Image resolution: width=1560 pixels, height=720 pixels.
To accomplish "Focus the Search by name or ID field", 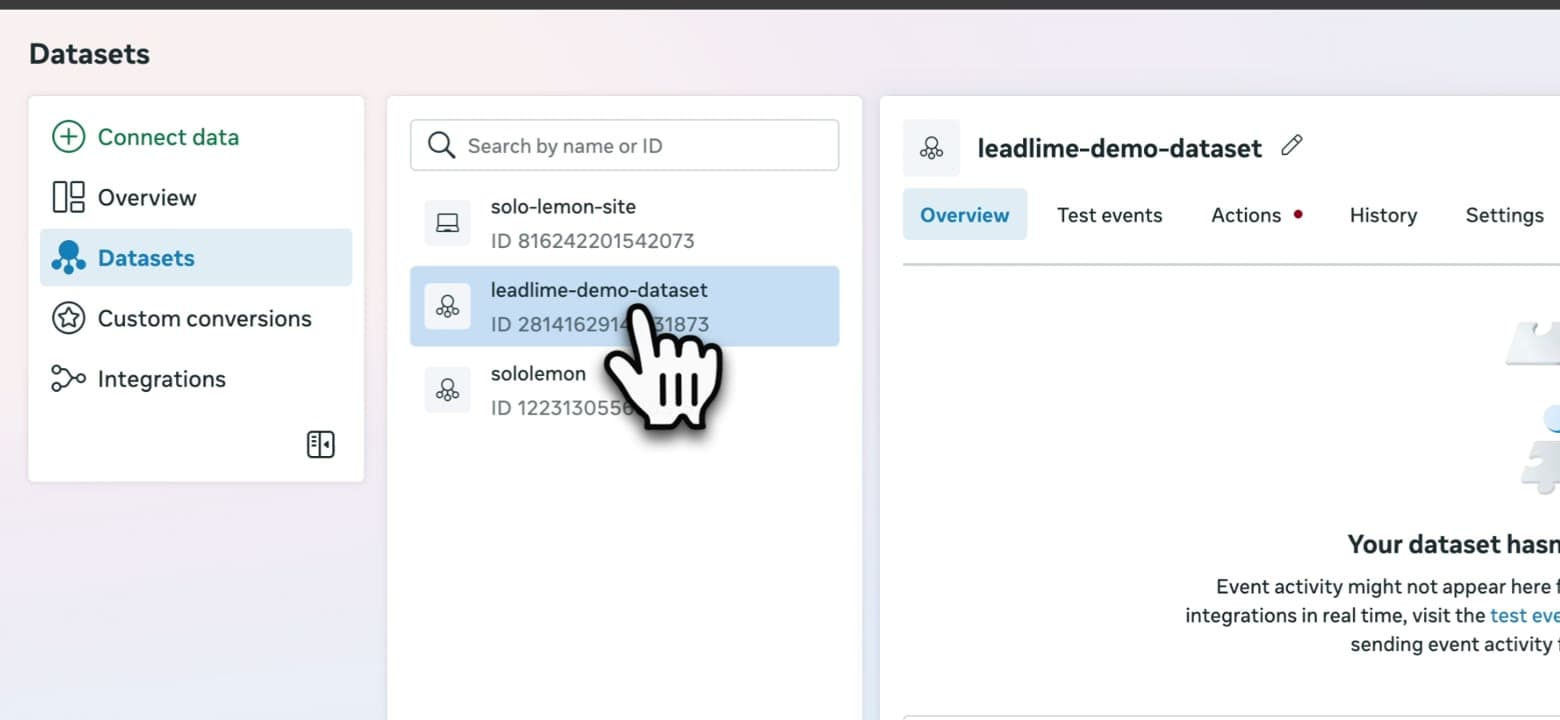I will click(x=625, y=146).
